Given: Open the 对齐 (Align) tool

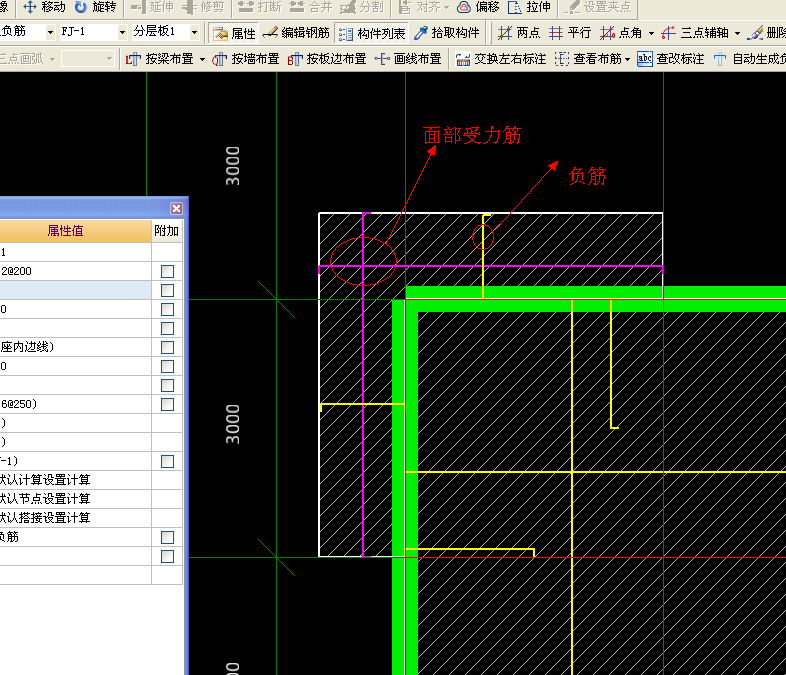Looking at the screenshot, I should (x=424, y=7).
